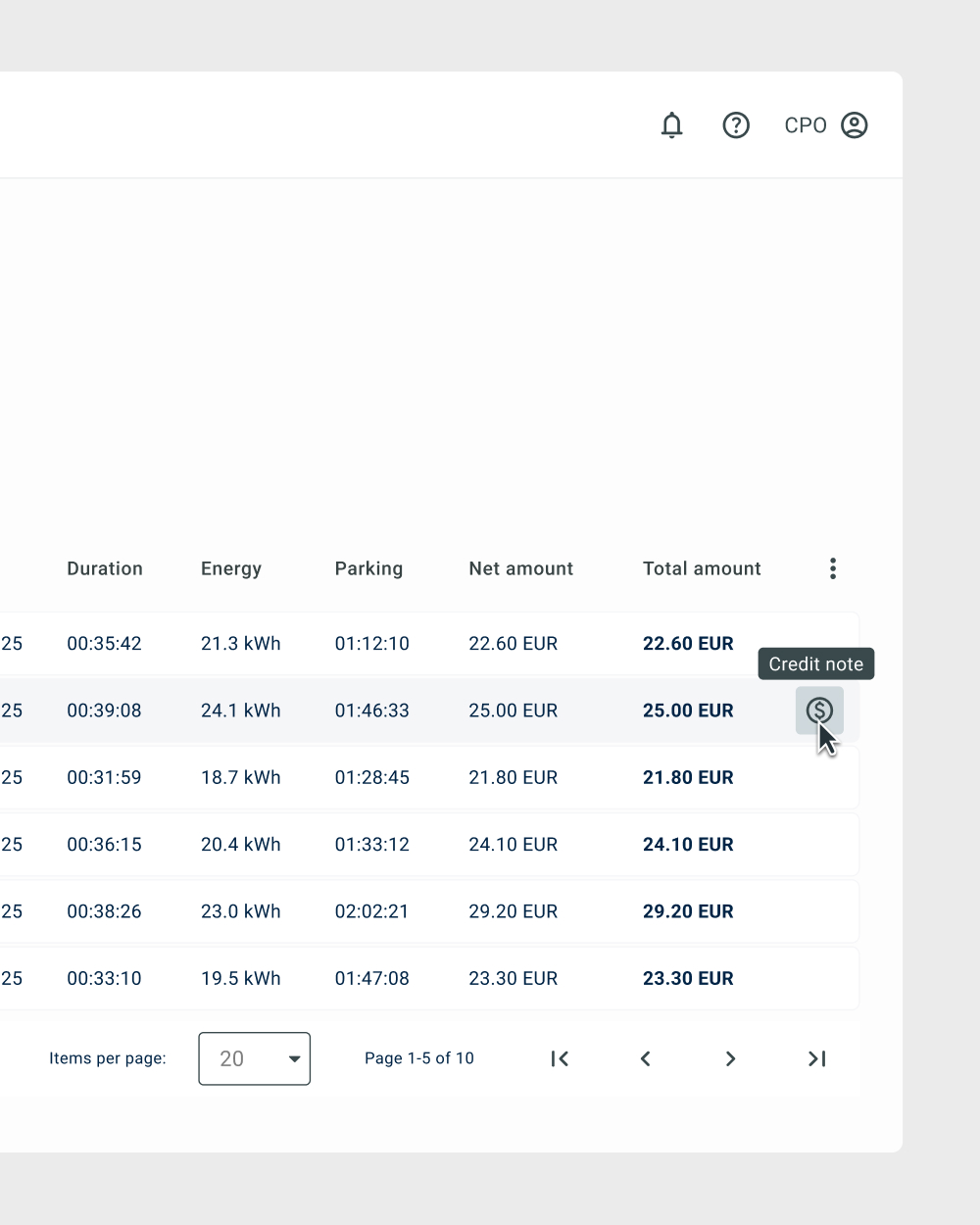This screenshot has height=1225, width=980.
Task: Sort by the Duration column header
Action: tap(105, 568)
